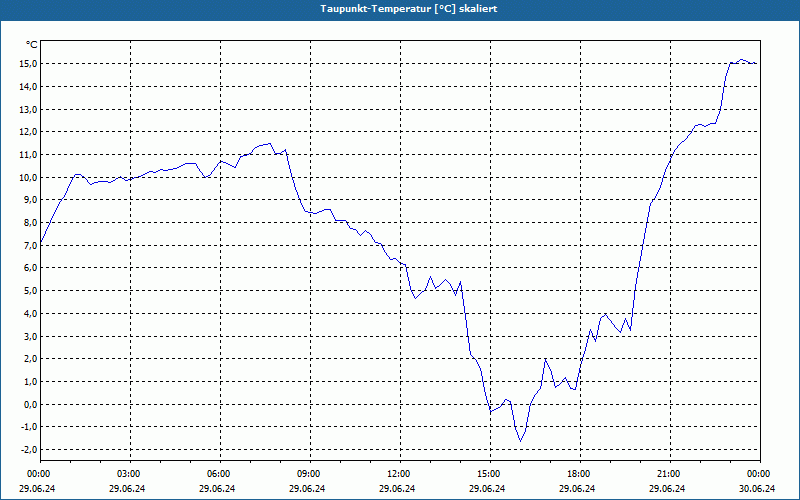Pick the '10,0' y-axis label
Viewport: 800px width, 500px height.
pos(28,178)
